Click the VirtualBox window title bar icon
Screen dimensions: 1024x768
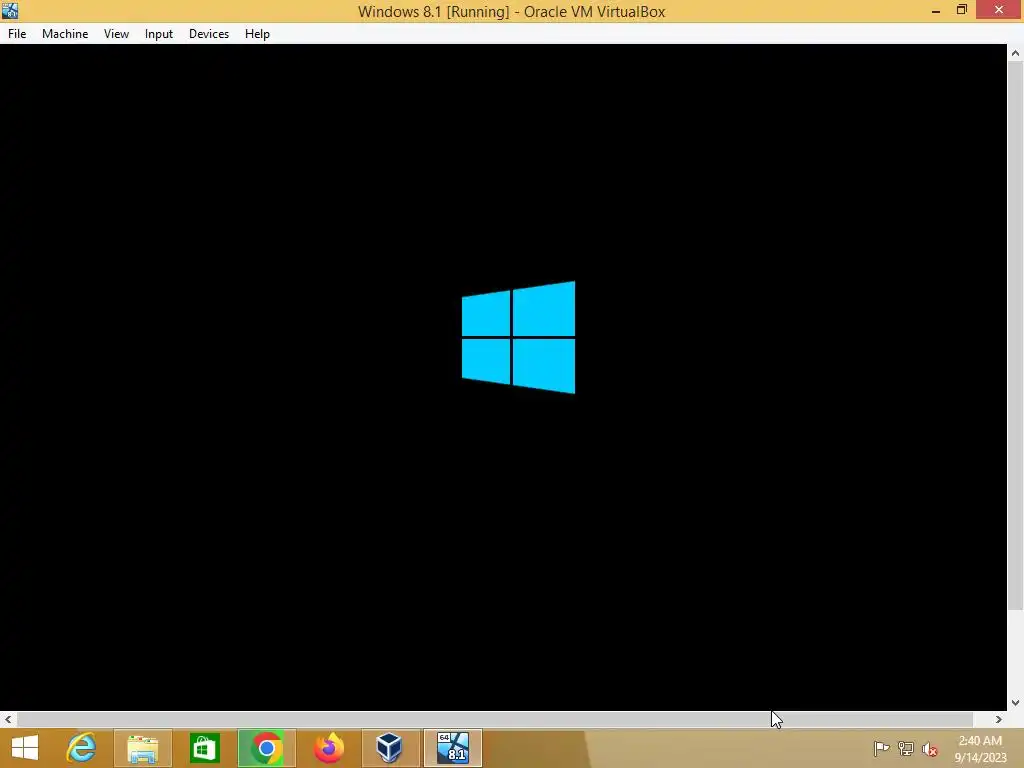[10, 10]
